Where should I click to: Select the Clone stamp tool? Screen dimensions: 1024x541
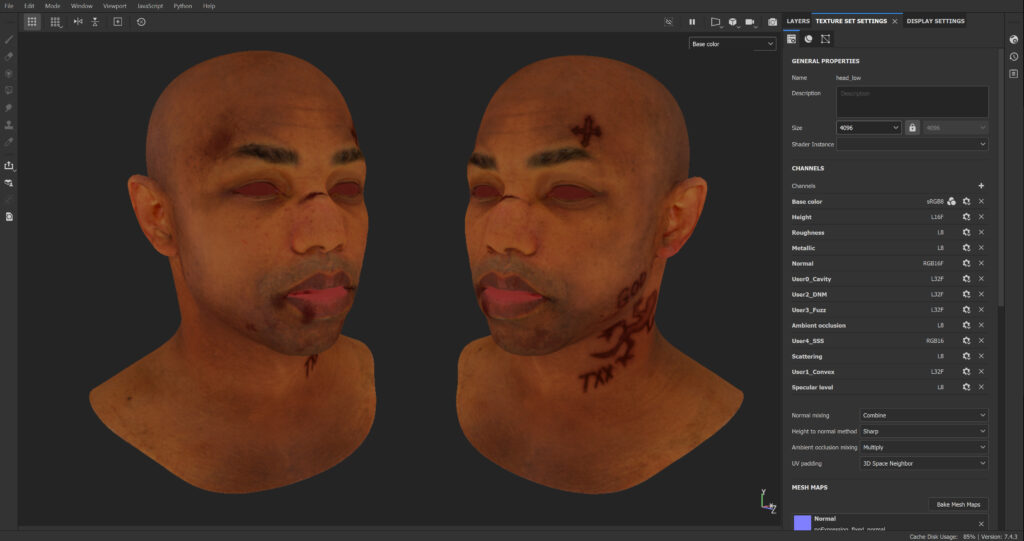9,125
